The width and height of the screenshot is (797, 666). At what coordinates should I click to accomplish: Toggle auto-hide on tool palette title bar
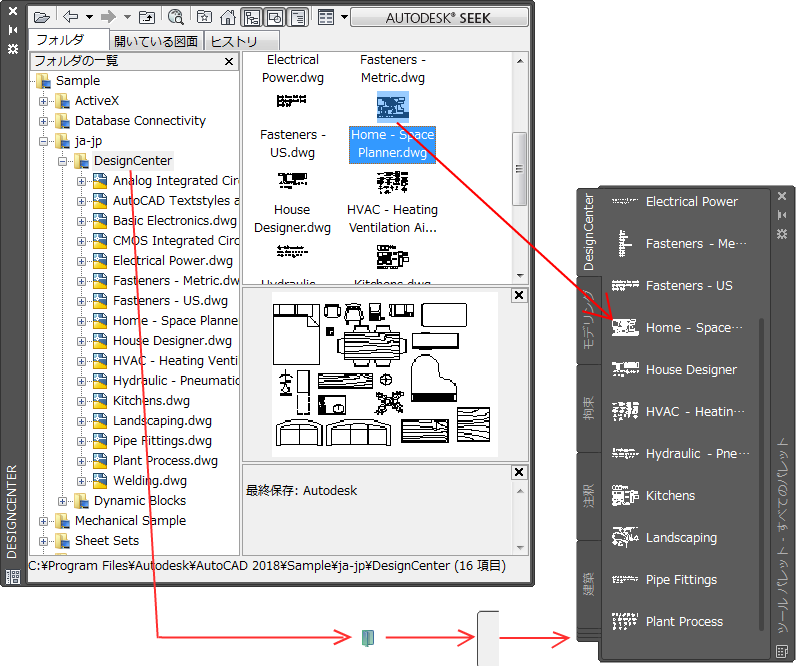[x=782, y=215]
